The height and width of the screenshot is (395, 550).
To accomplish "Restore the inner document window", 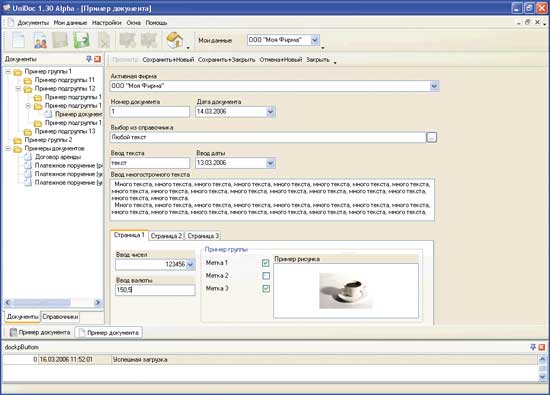I will [x=527, y=22].
